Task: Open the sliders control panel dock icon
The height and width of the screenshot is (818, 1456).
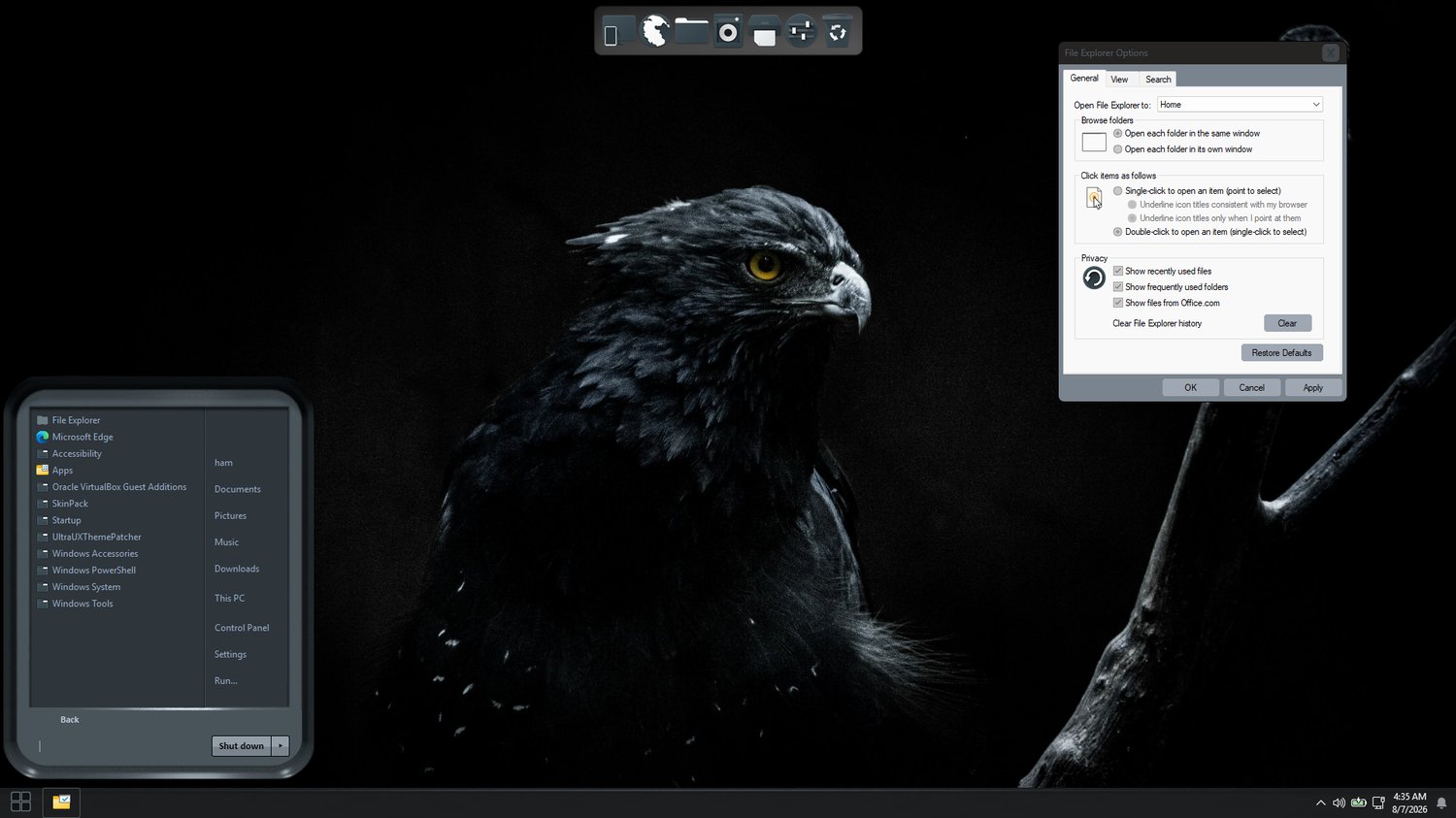Action: 801,31
